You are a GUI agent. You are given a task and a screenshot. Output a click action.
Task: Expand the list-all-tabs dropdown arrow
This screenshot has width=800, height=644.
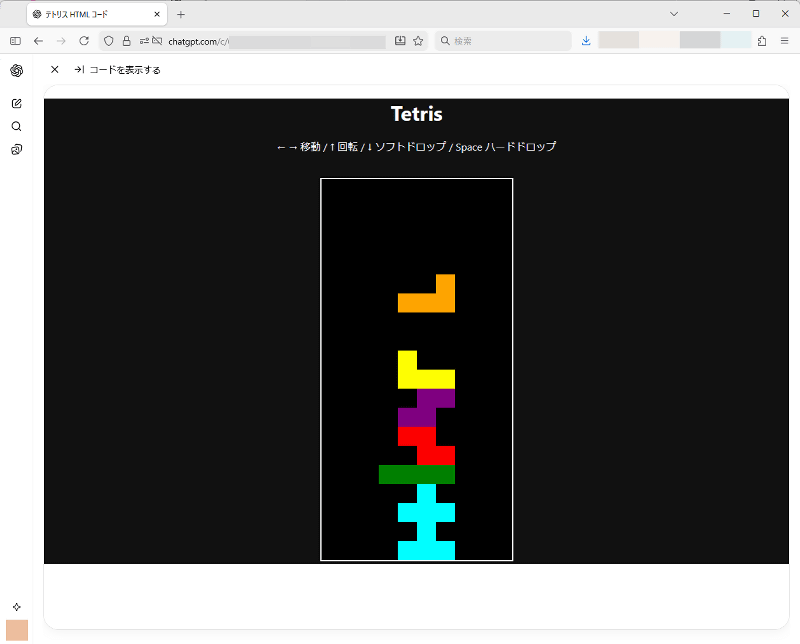(674, 14)
